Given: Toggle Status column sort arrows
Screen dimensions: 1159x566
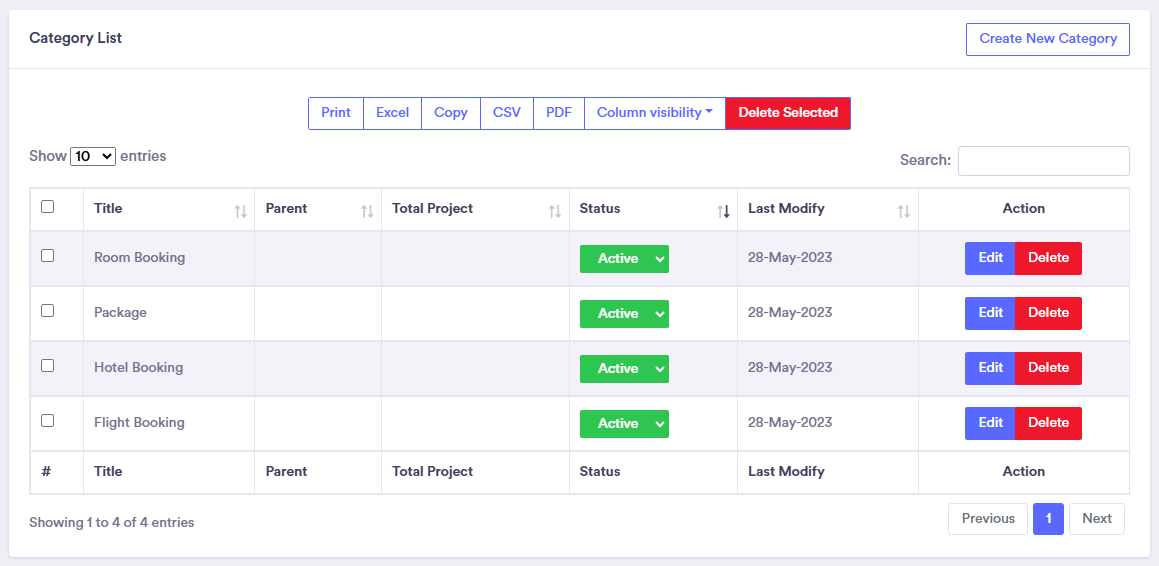Looking at the screenshot, I should click(723, 211).
